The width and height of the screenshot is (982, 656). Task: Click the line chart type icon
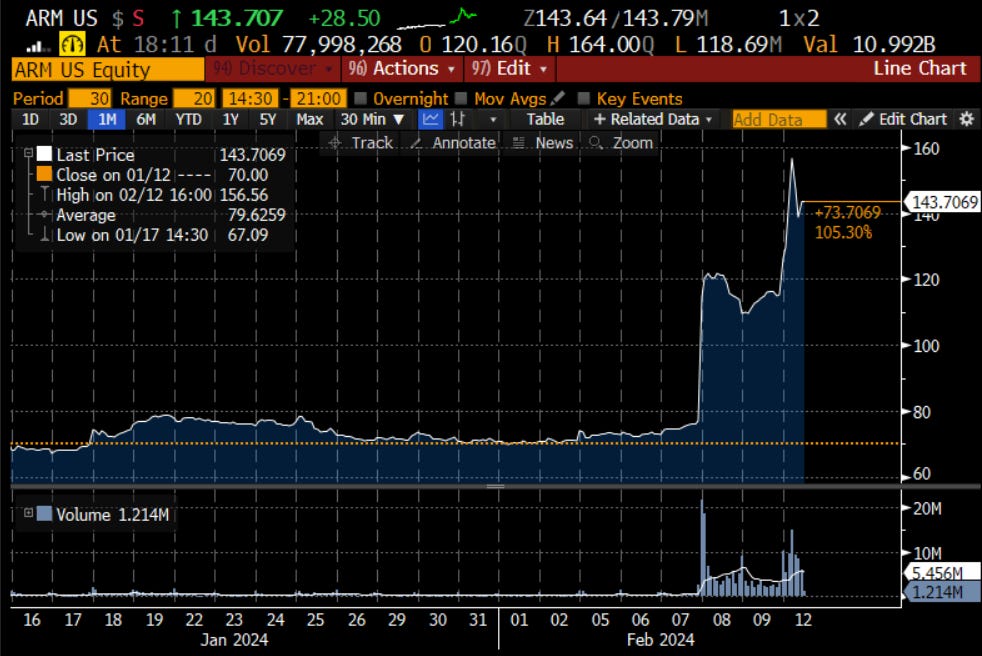(x=430, y=119)
